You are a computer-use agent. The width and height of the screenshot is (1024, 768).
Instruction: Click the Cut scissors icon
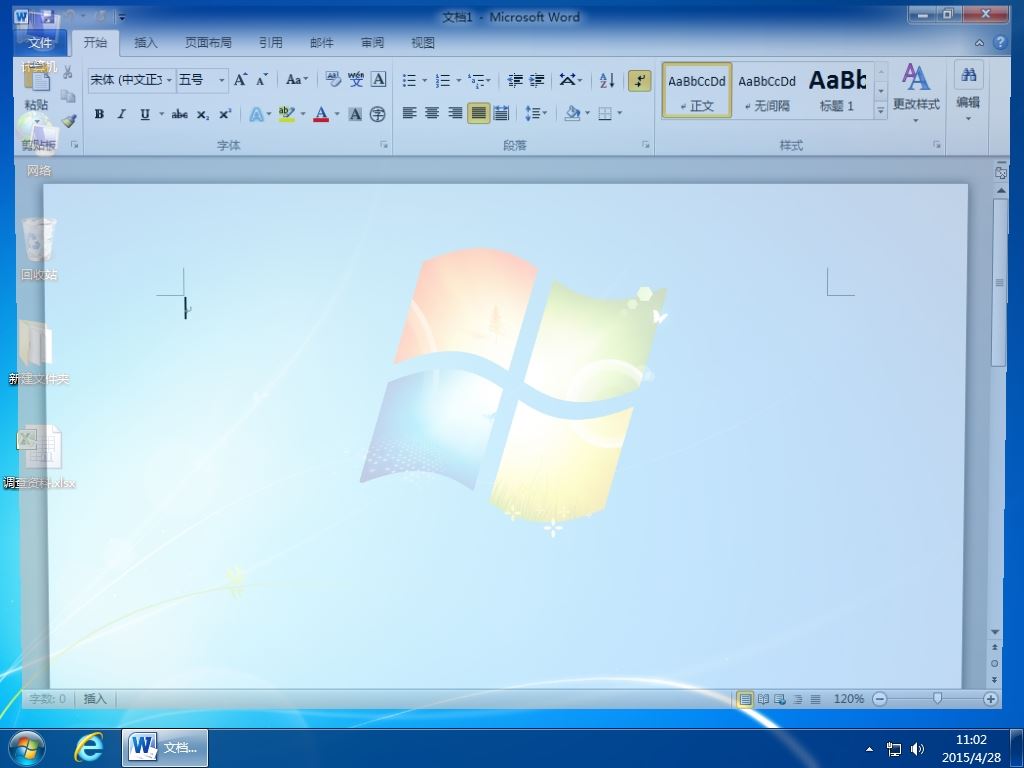coord(67,72)
